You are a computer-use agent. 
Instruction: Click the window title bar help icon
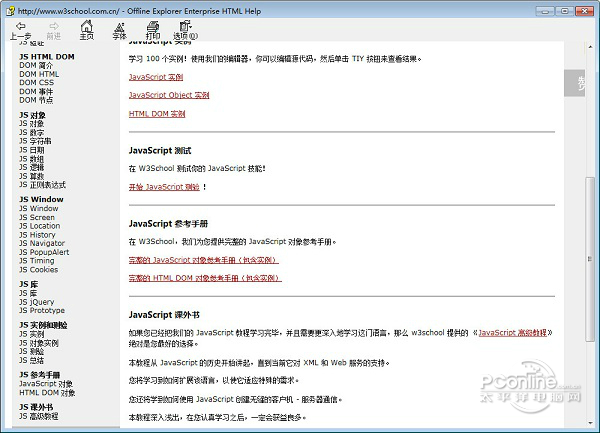click(10, 11)
